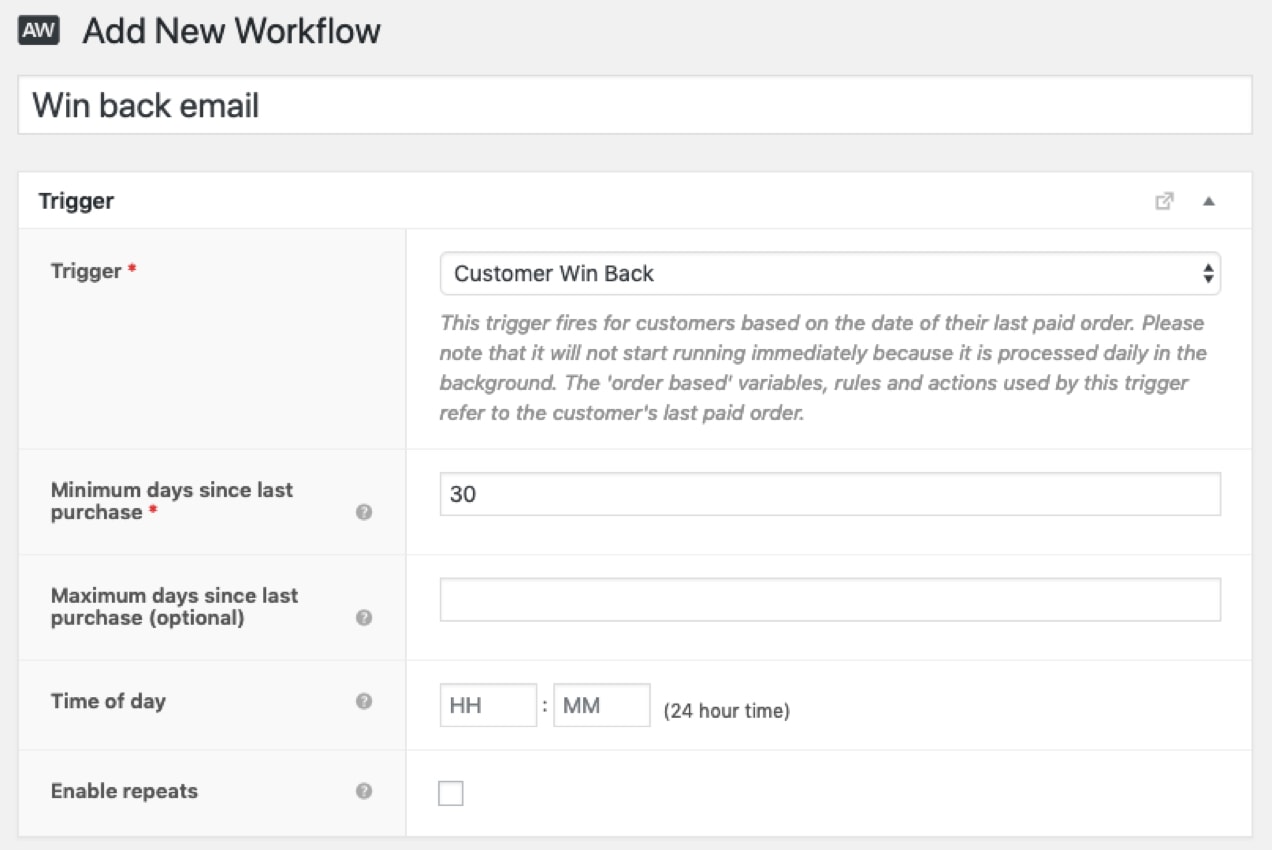Image resolution: width=1272 pixels, height=850 pixels.
Task: Click the MM minute input box
Action: point(601,705)
